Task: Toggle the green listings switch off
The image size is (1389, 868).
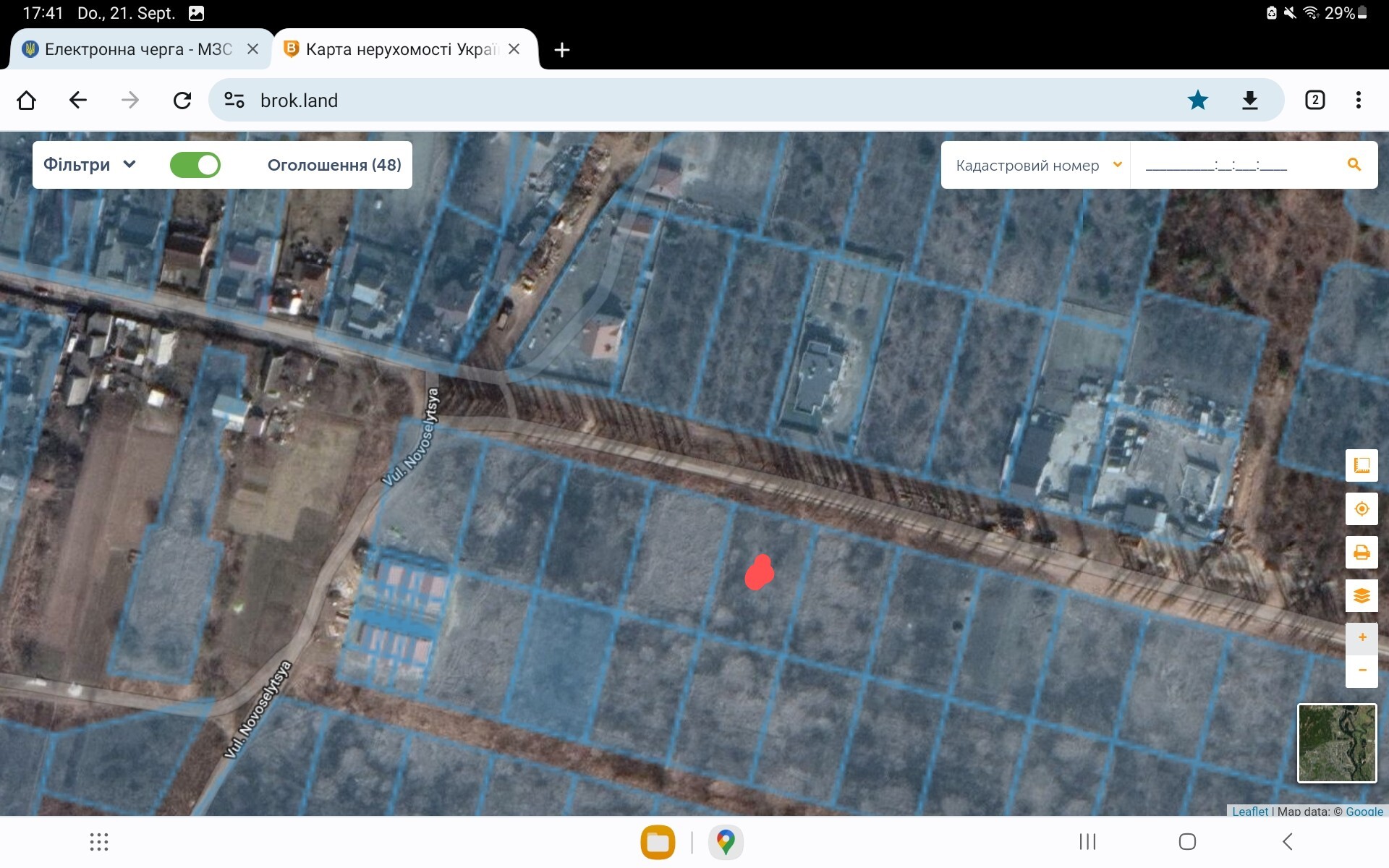Action: pos(195,165)
